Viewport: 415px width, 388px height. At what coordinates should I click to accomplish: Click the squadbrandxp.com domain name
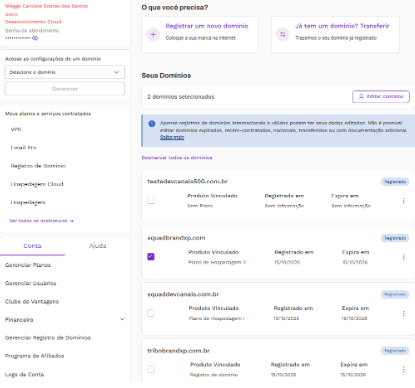176,238
